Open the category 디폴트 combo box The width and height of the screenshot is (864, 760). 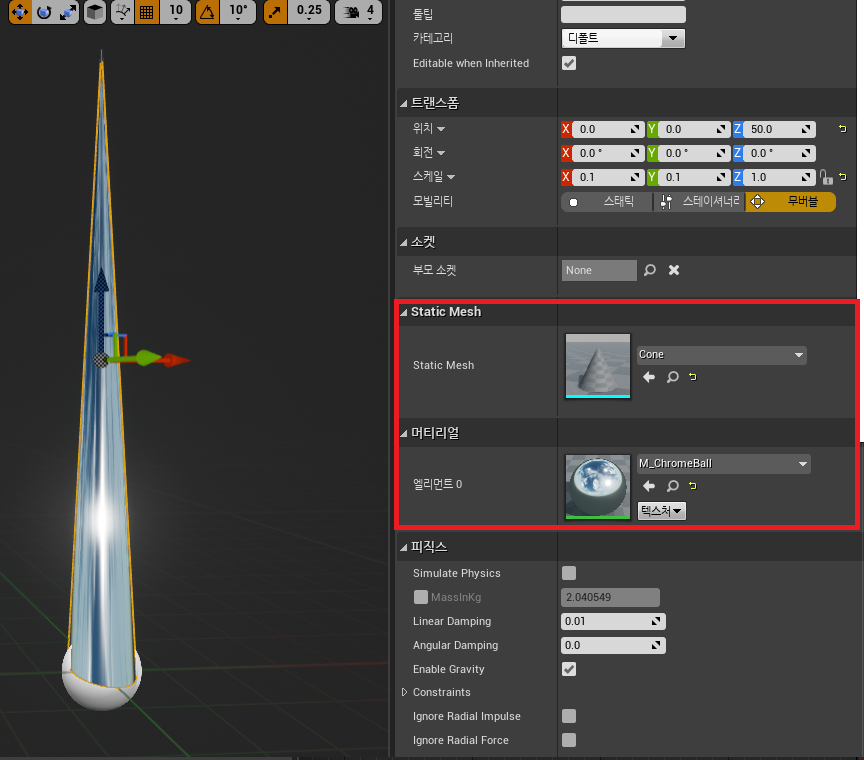pos(623,38)
